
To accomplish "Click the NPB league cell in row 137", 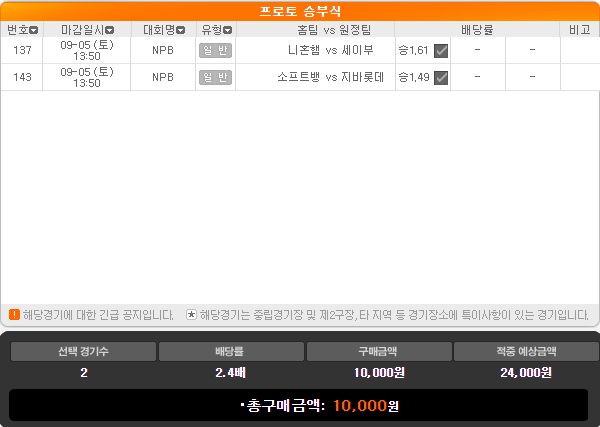I will tap(163, 50).
